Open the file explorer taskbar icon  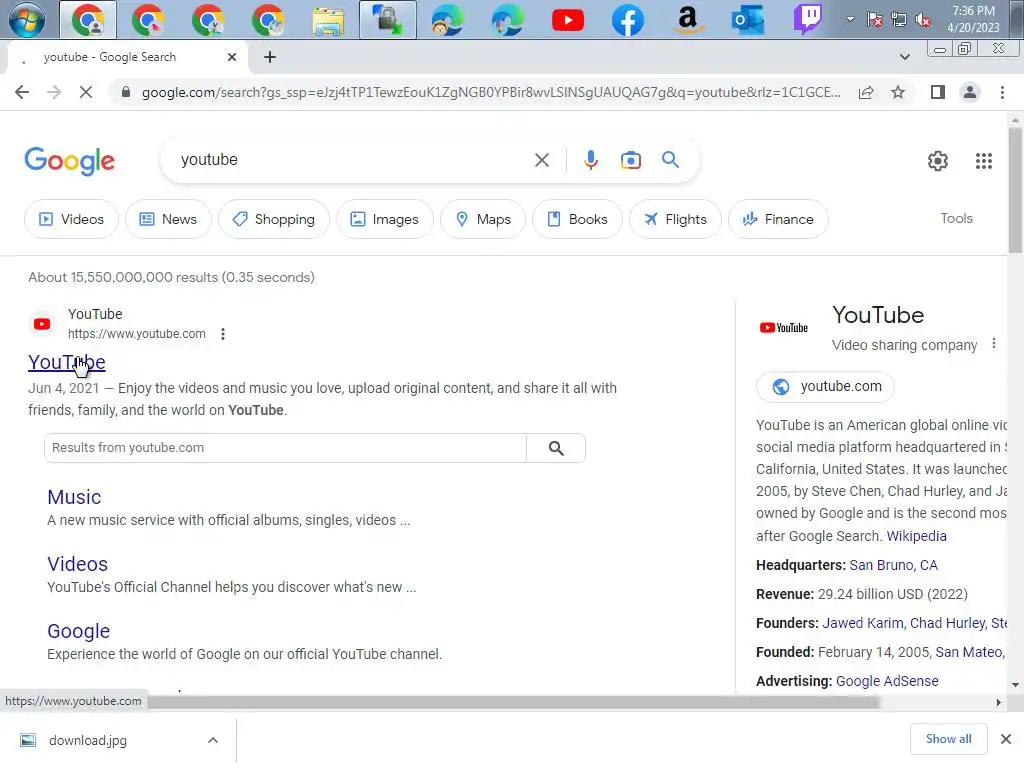[x=328, y=20]
